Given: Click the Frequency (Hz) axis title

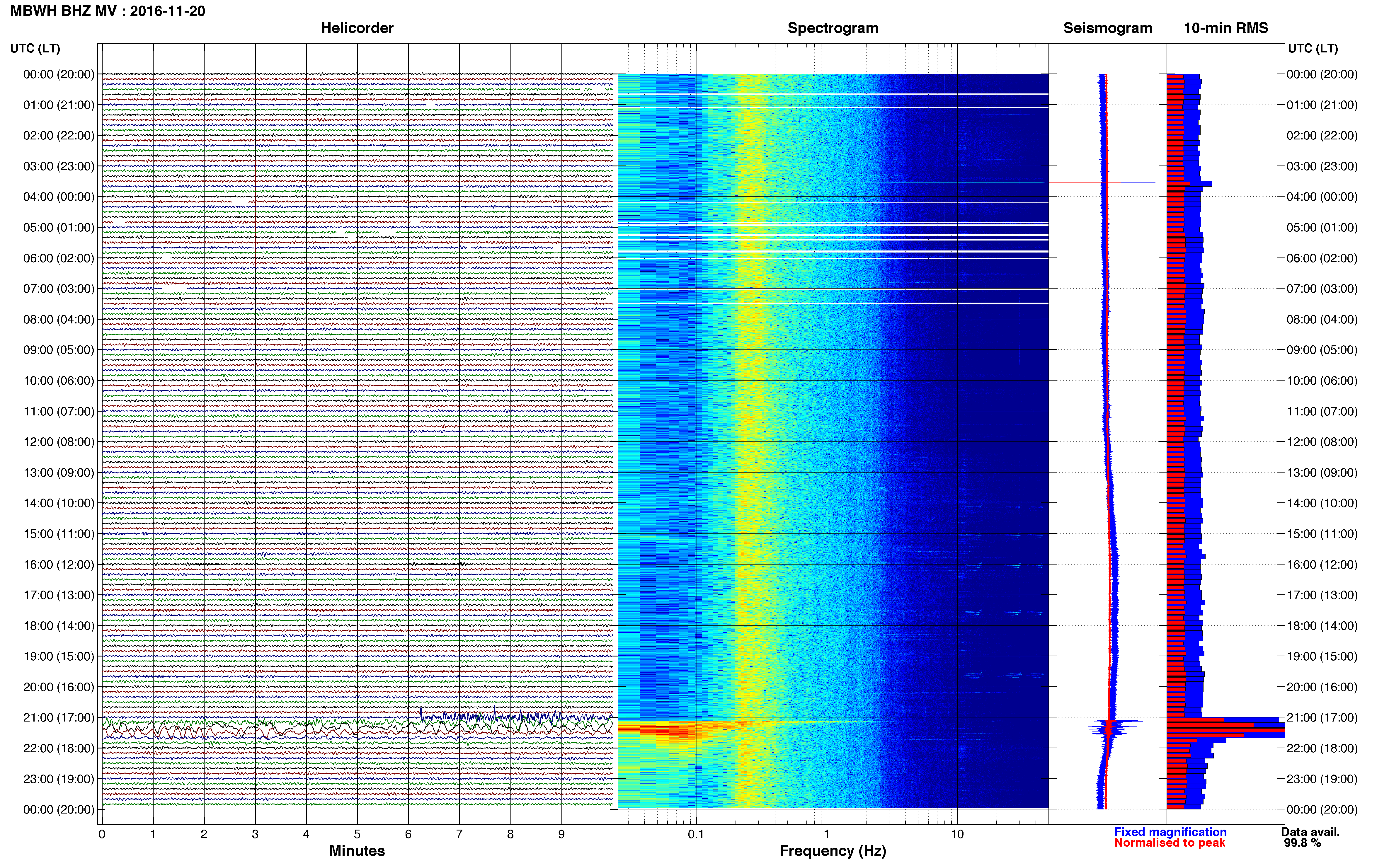Looking at the screenshot, I should (833, 851).
